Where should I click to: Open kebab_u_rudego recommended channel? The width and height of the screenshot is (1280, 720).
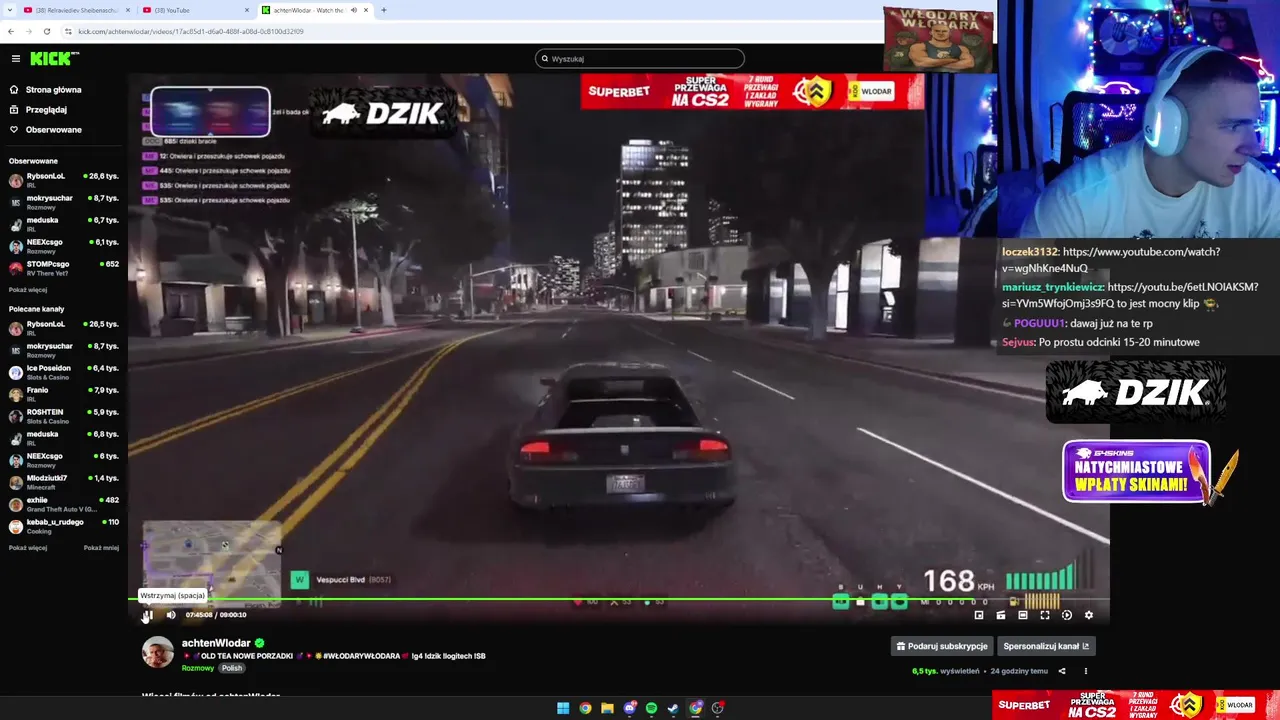tap(64, 526)
